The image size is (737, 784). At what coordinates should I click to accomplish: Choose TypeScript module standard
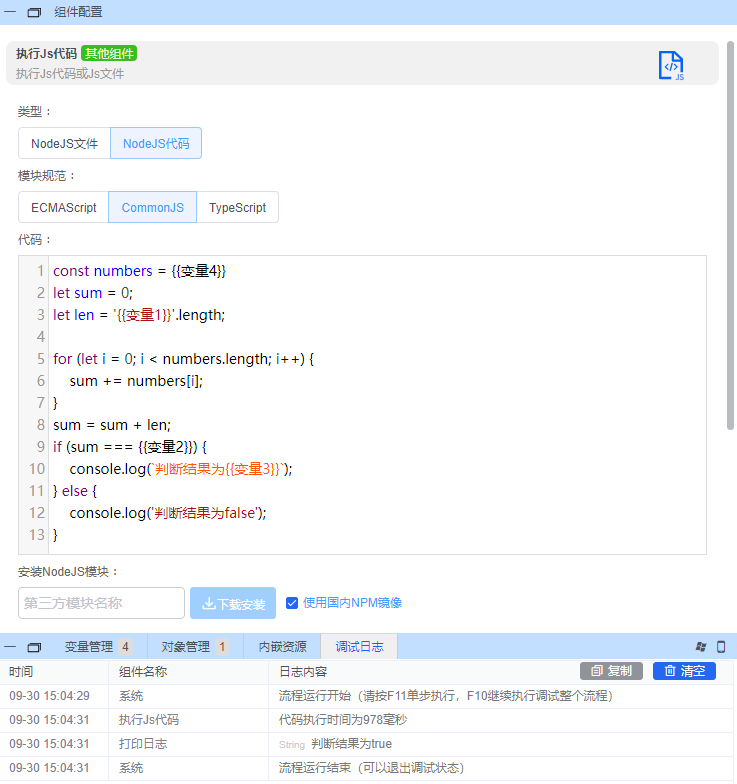pos(237,208)
